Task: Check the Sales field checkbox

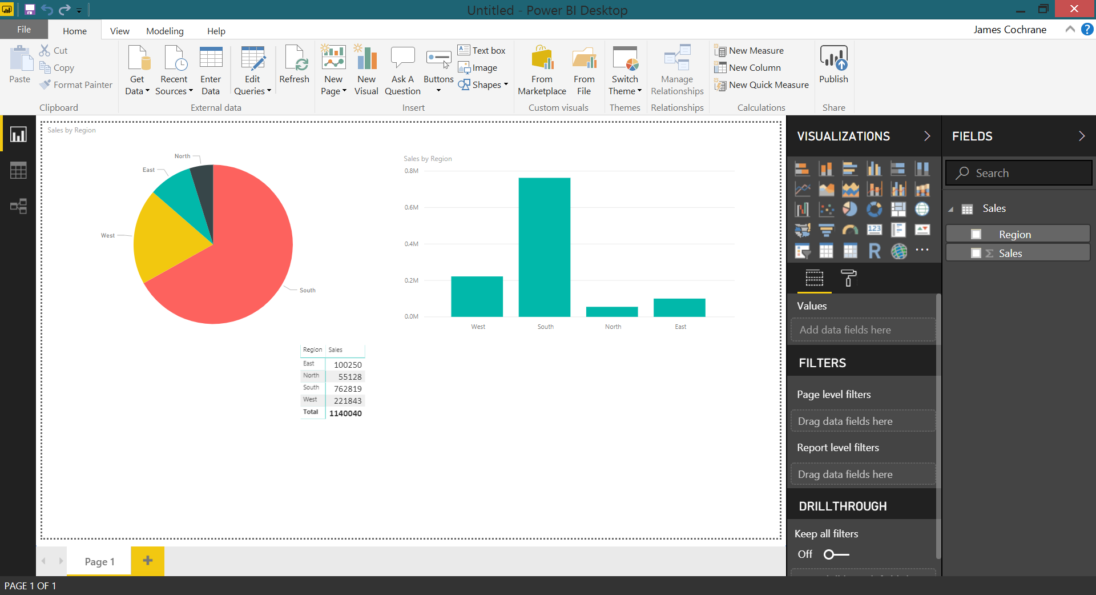Action: click(x=978, y=253)
